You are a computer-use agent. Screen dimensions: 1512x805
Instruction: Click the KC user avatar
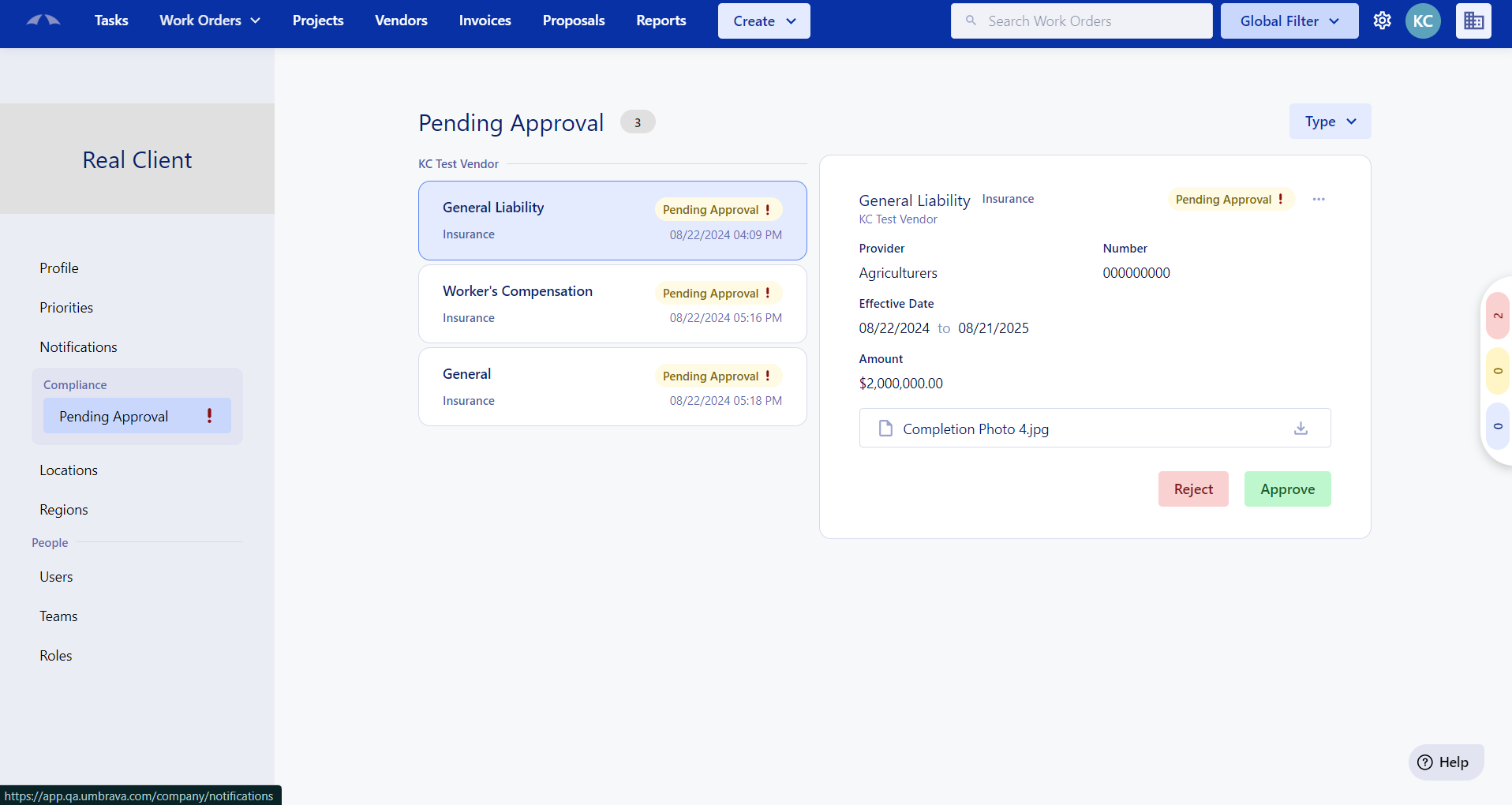tap(1423, 21)
